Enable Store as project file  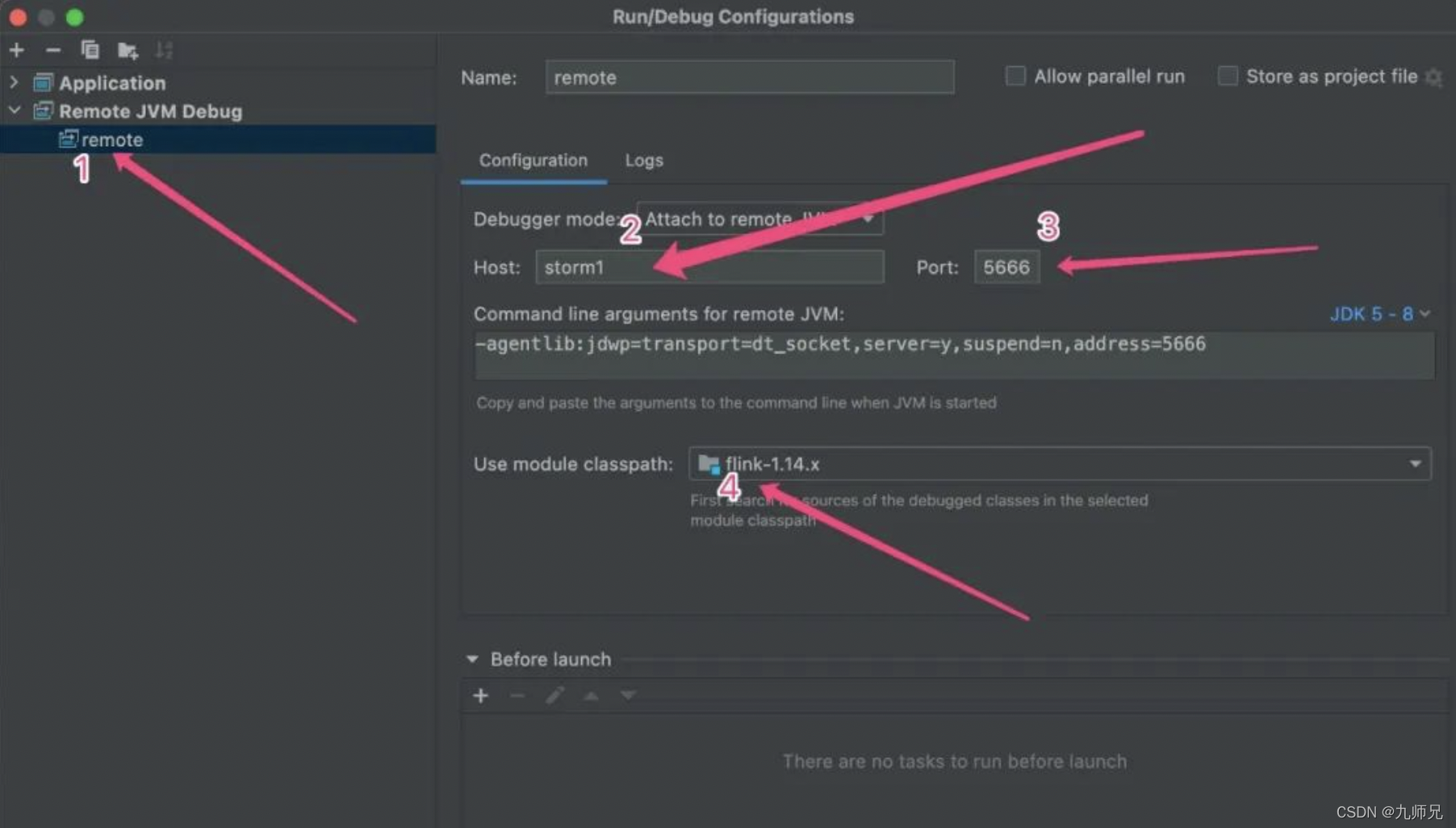(1228, 76)
